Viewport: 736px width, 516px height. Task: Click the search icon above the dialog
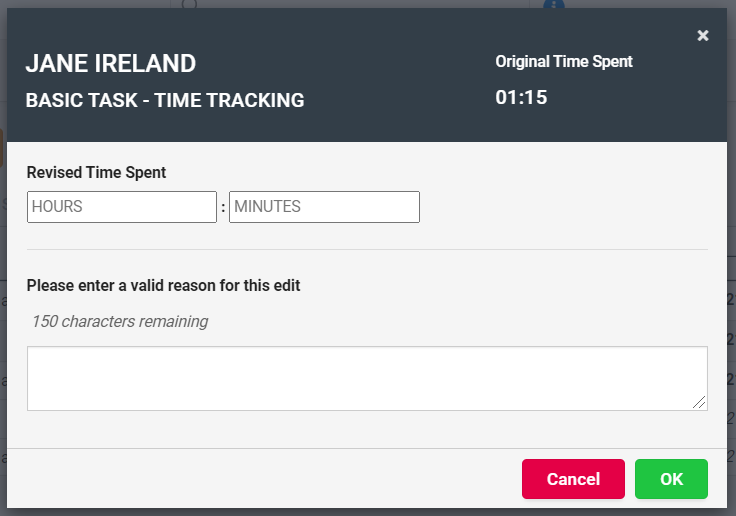190,4
